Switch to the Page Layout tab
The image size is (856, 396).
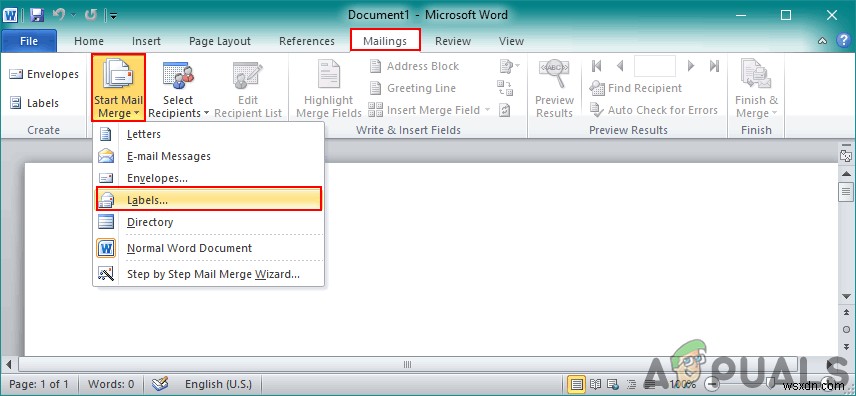click(x=219, y=41)
